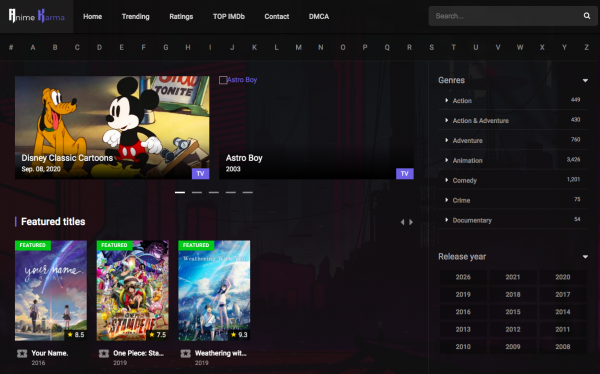Go to next featured titles arrow
Viewport: 600px width, 374px height.
point(411,222)
